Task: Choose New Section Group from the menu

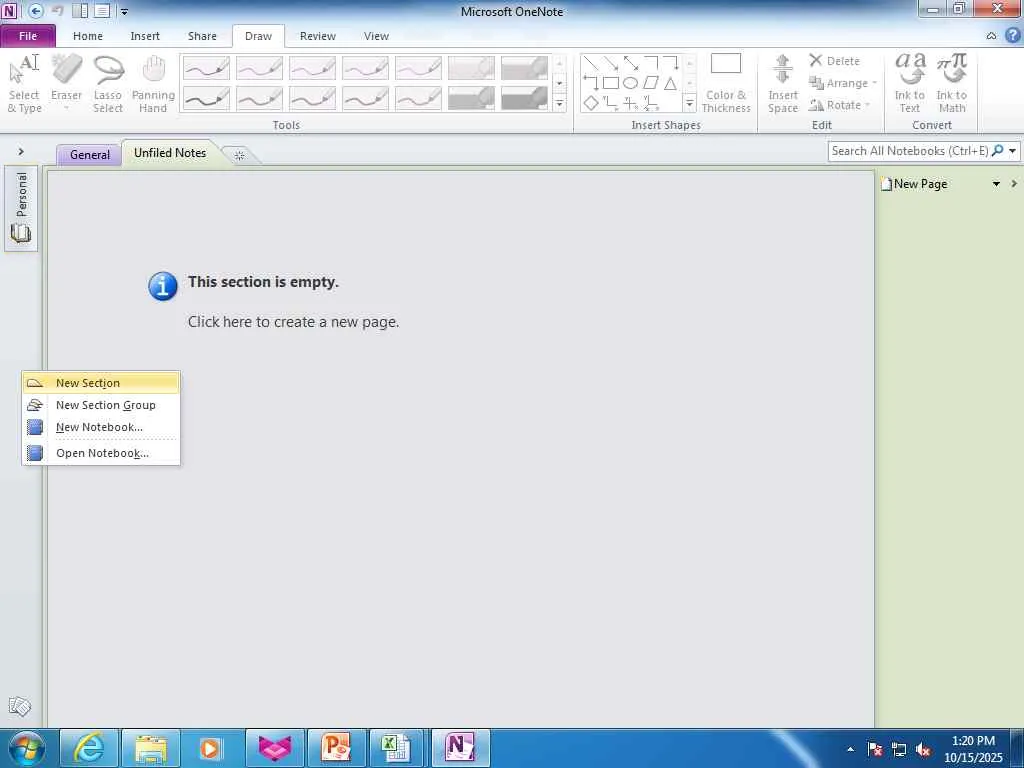Action: click(x=101, y=405)
